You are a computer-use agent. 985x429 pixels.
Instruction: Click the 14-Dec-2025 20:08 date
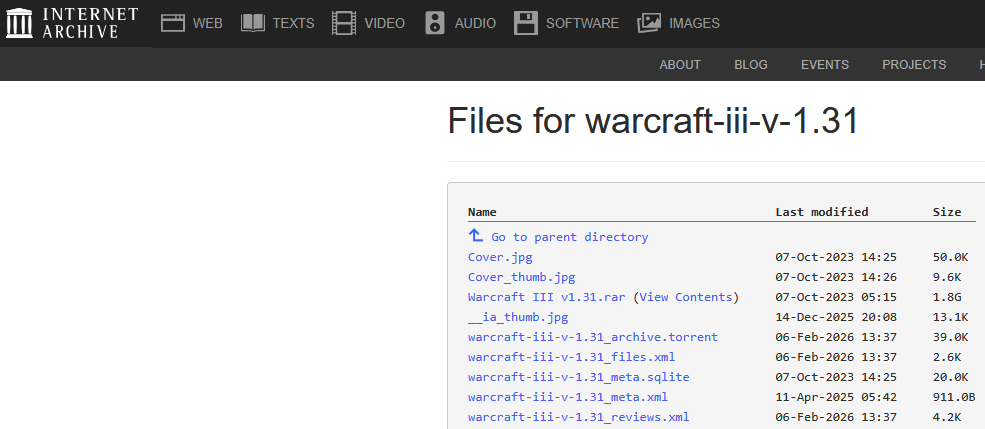click(836, 317)
